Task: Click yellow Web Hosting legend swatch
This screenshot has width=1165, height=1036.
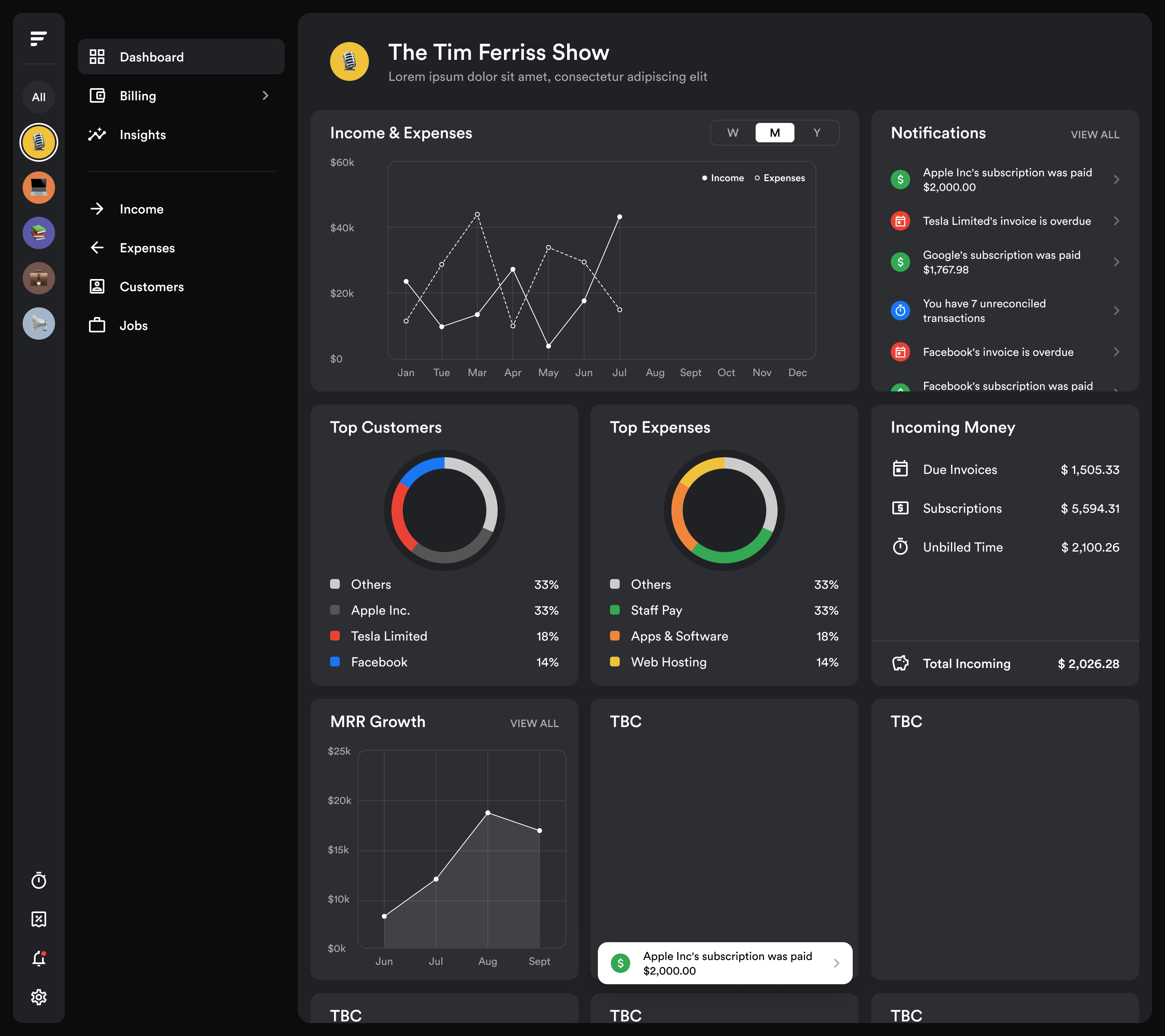Action: pos(615,662)
